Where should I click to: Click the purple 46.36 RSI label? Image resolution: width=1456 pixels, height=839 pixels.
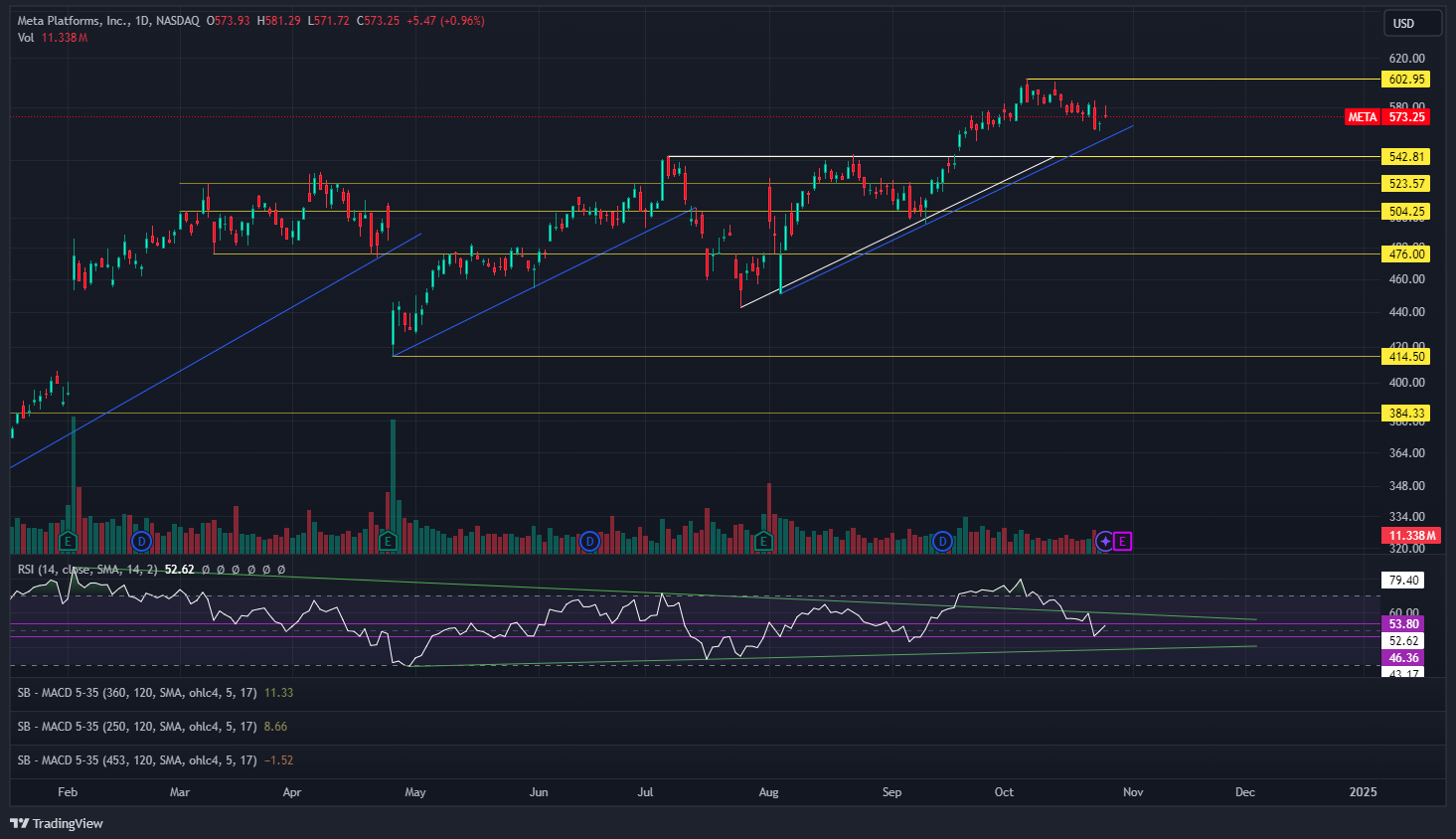coord(1403,658)
